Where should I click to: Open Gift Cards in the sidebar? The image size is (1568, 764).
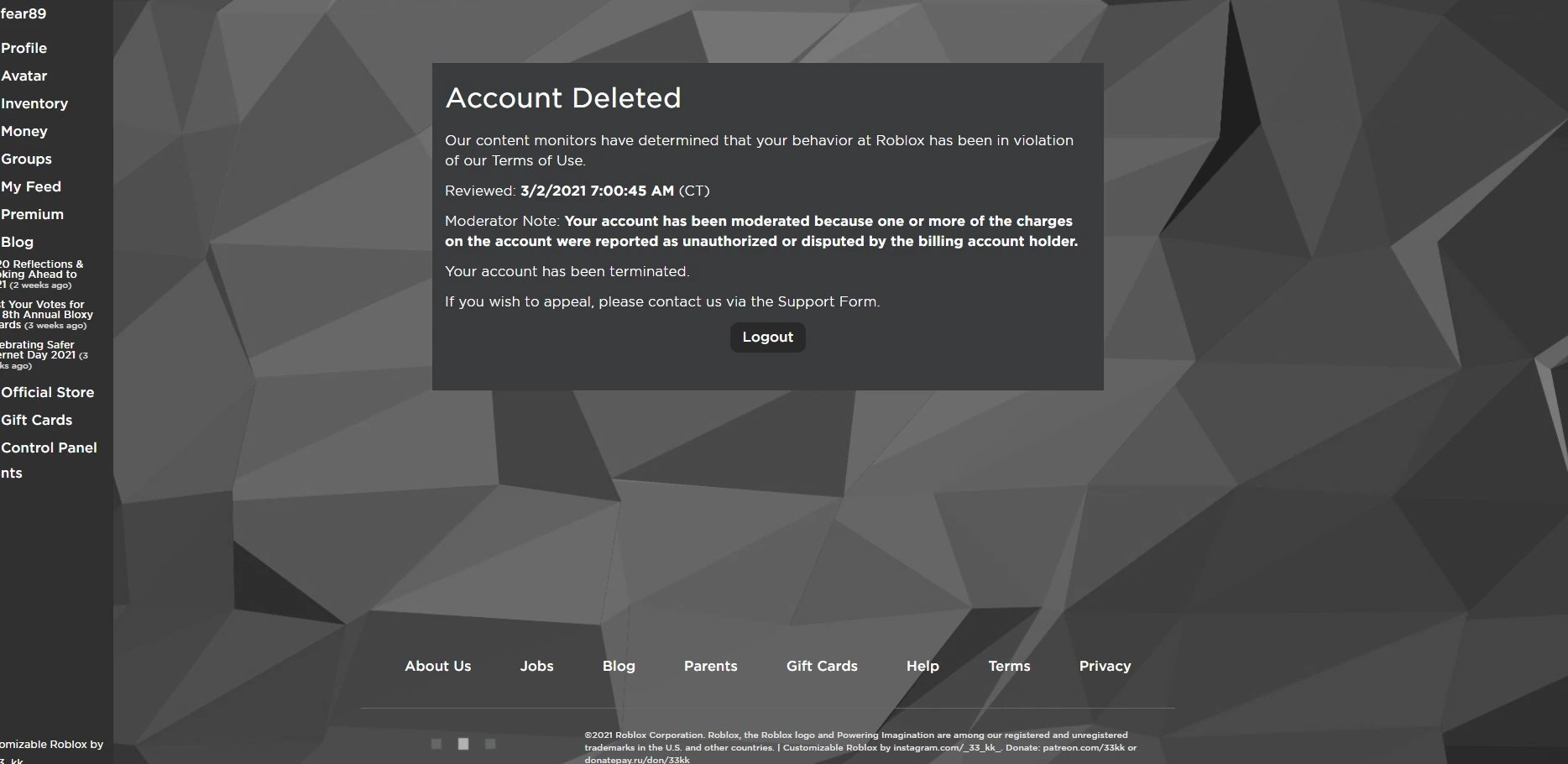(36, 420)
